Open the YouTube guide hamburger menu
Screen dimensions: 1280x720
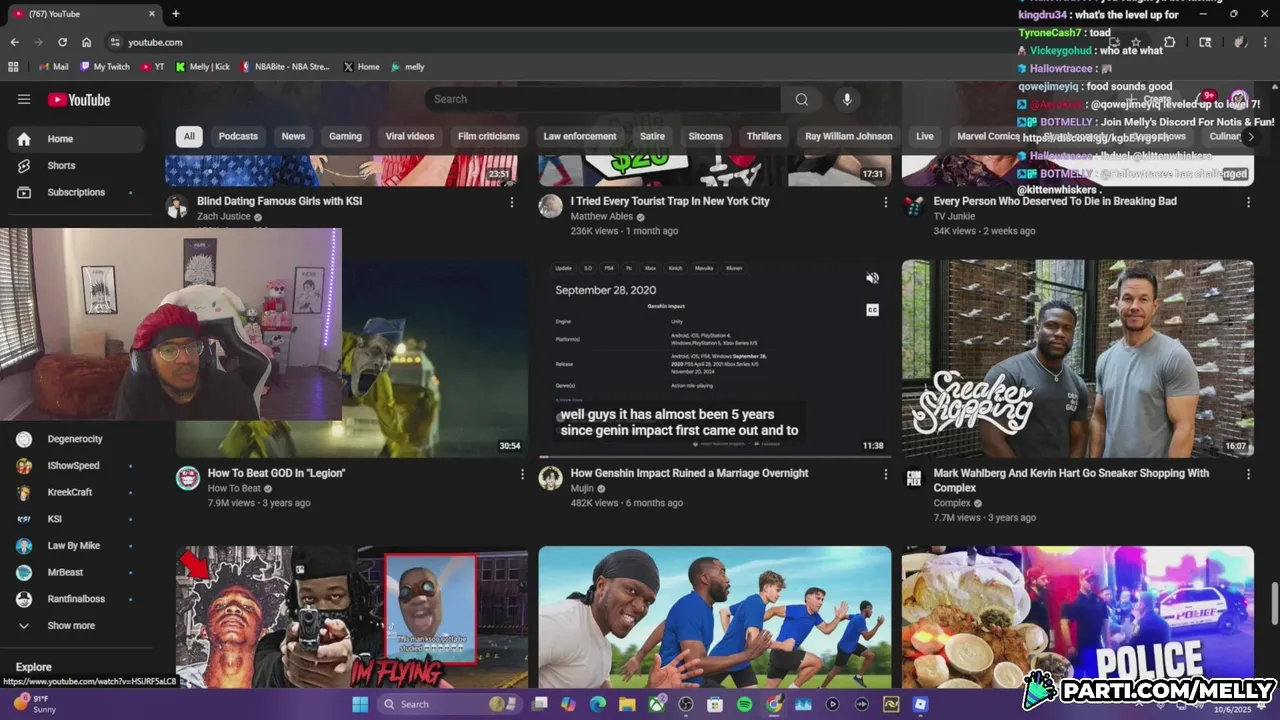point(24,99)
